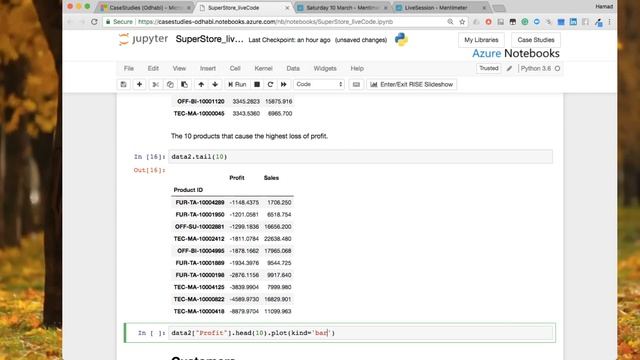This screenshot has height=360, width=640.
Task: Click the pencil edit icon near Trusted
Action: click(x=509, y=69)
